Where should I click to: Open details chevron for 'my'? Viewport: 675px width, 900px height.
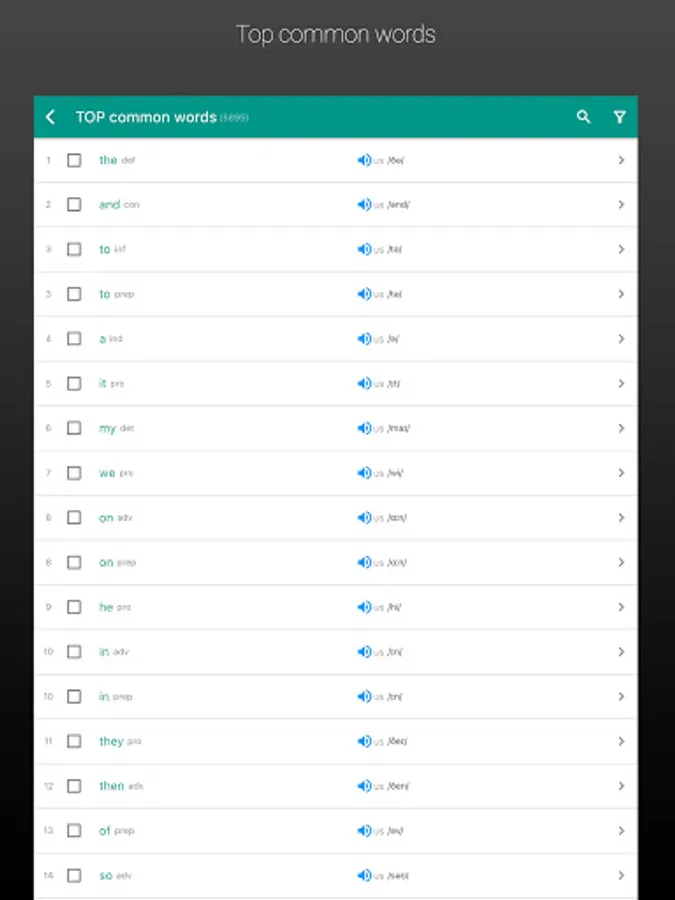click(x=621, y=428)
